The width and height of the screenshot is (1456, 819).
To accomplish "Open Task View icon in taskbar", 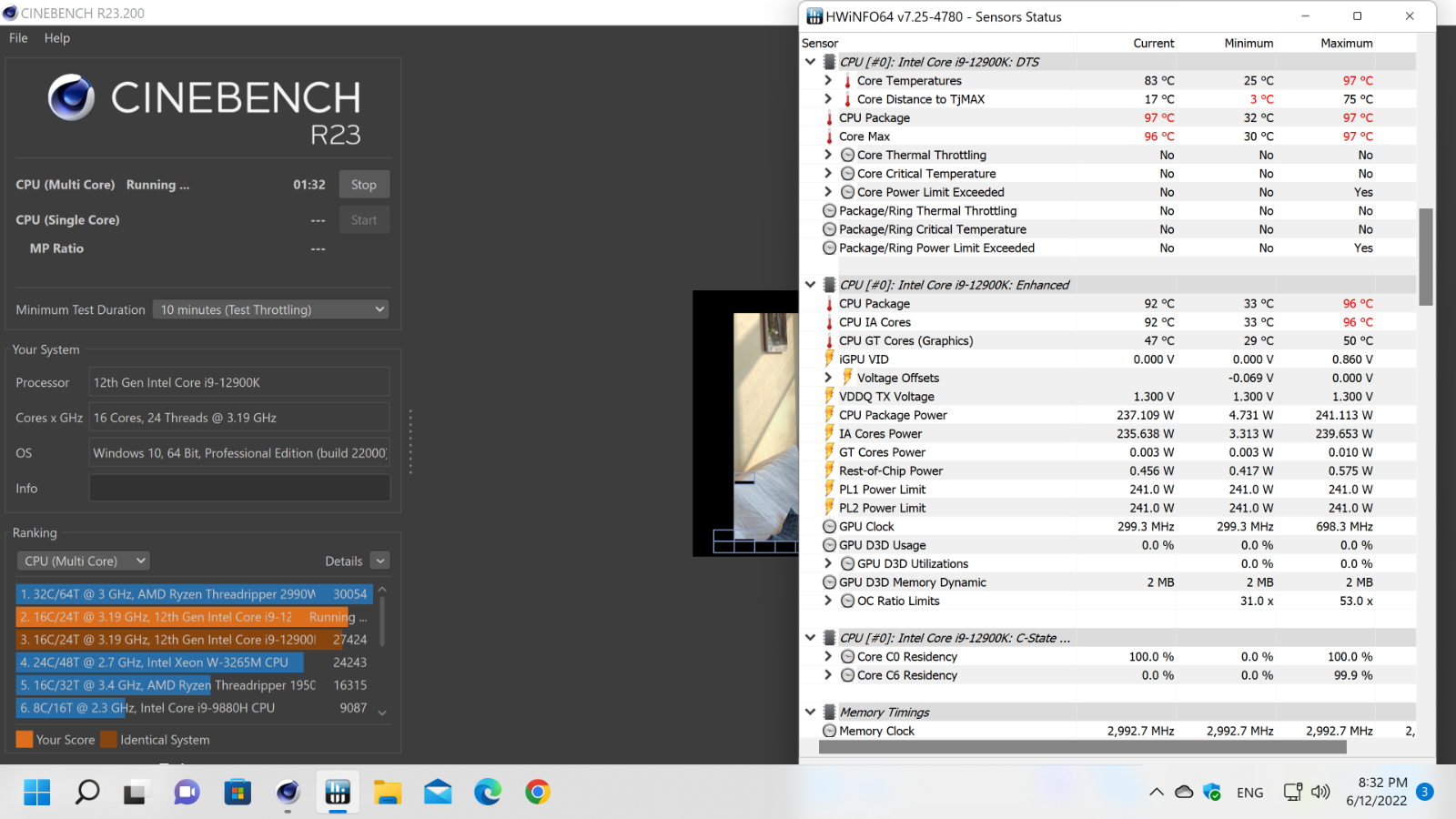I will click(x=136, y=793).
